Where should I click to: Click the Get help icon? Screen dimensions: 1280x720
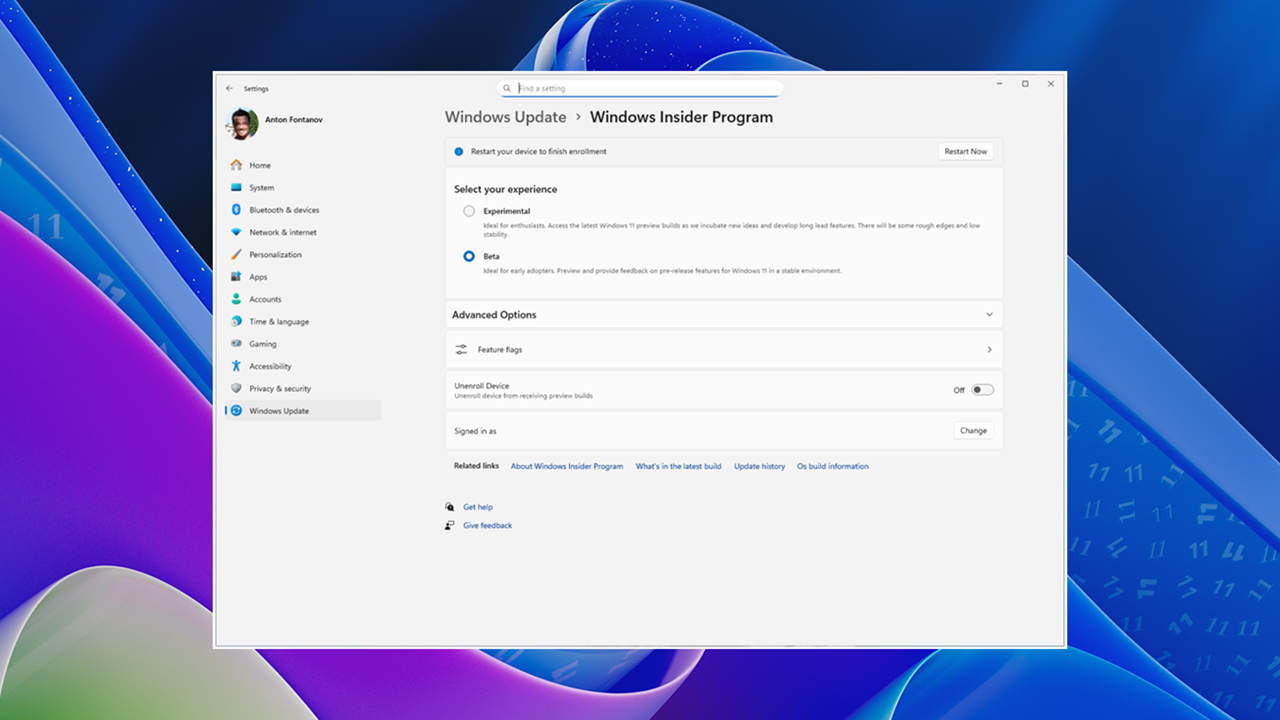(450, 507)
